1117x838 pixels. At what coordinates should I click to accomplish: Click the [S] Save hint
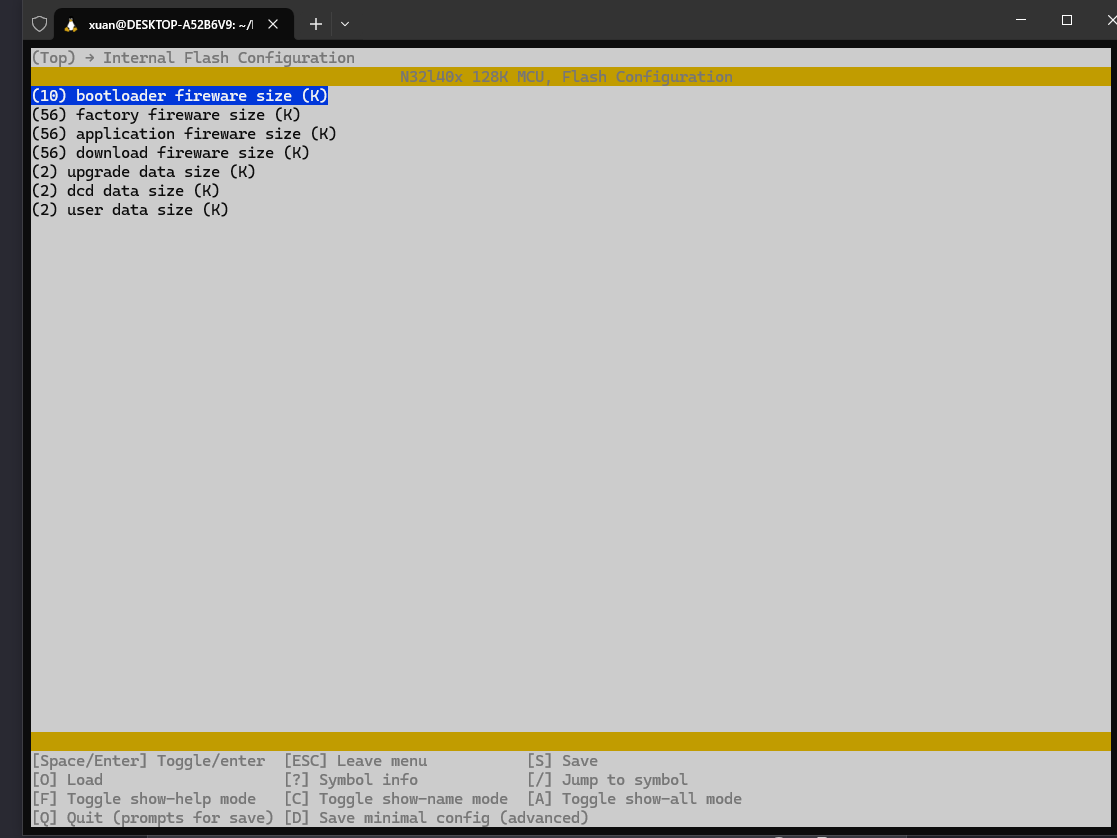[562, 761]
